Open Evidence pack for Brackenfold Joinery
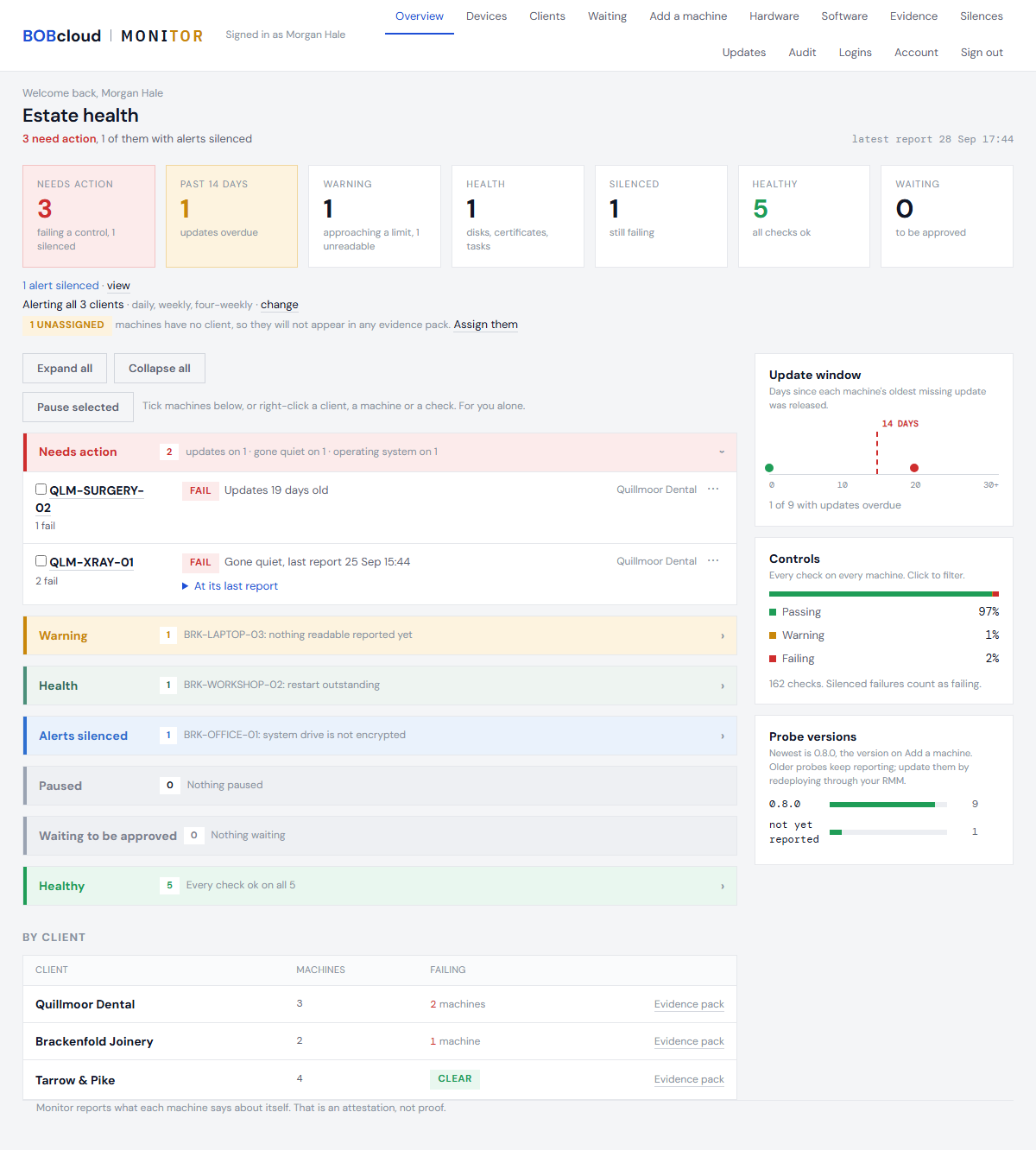Viewport: 1036px width, 1150px height. click(x=689, y=1041)
